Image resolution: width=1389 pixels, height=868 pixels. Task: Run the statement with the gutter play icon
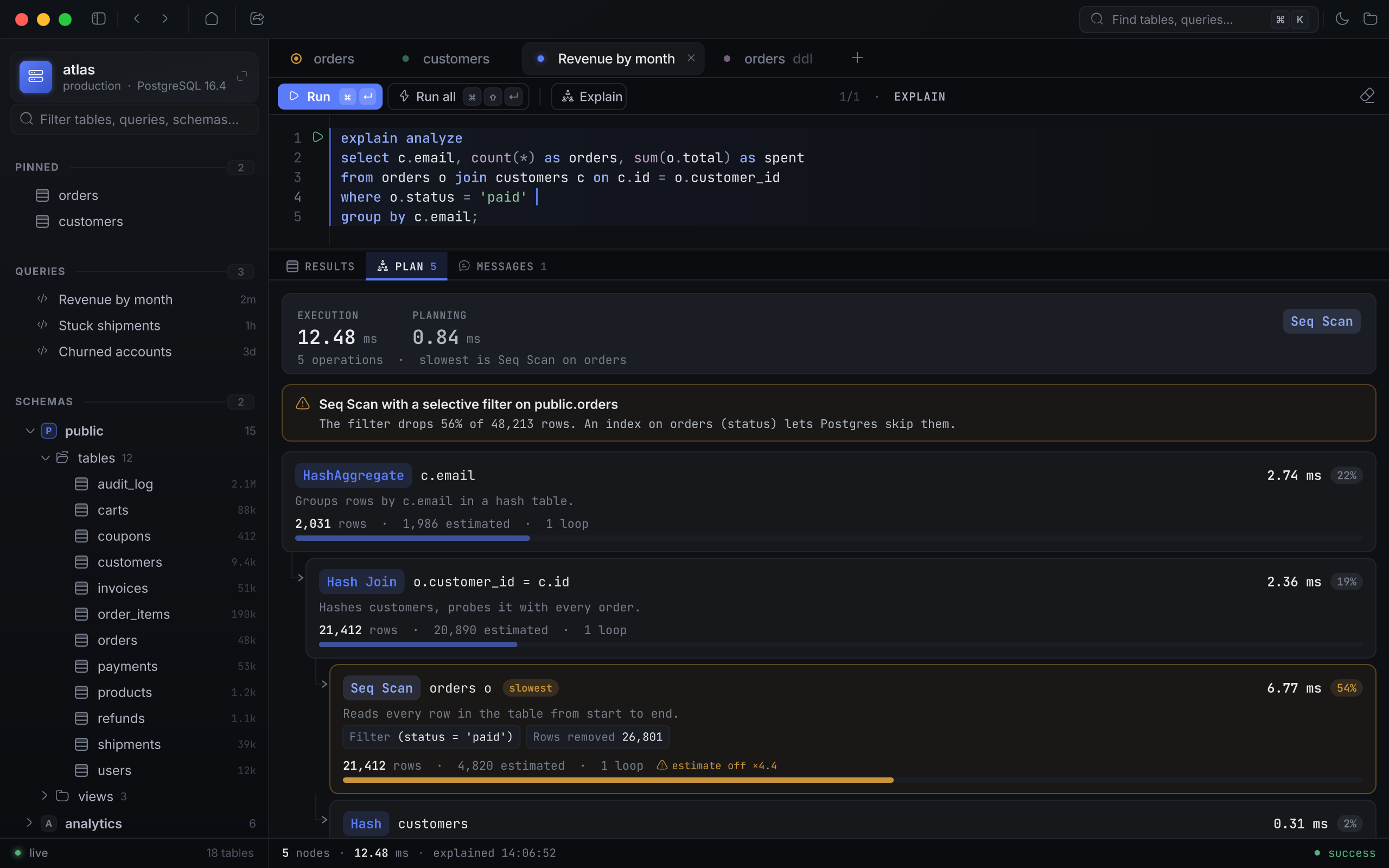[x=317, y=137]
